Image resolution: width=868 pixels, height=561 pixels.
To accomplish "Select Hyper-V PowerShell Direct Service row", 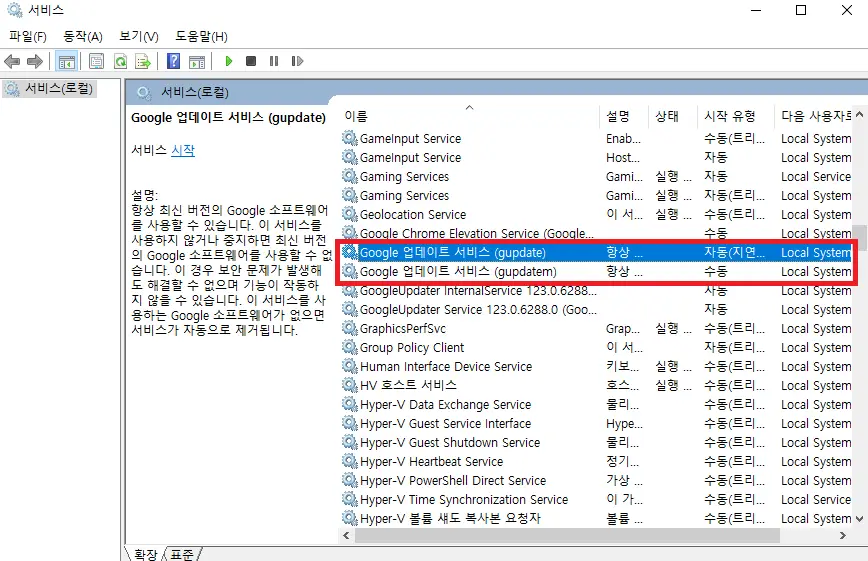I will pos(596,480).
